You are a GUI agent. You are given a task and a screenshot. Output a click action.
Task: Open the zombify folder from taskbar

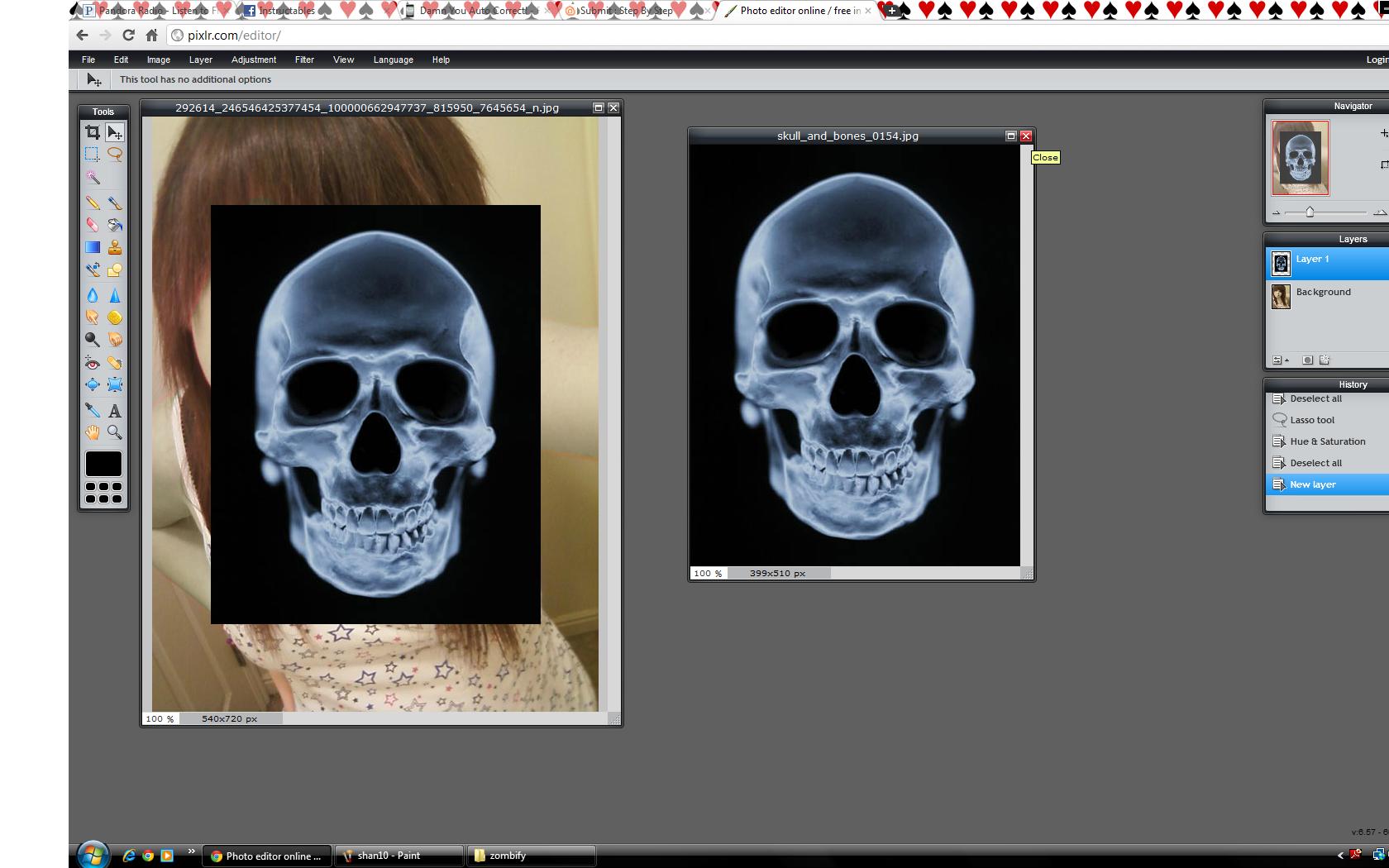[532, 856]
